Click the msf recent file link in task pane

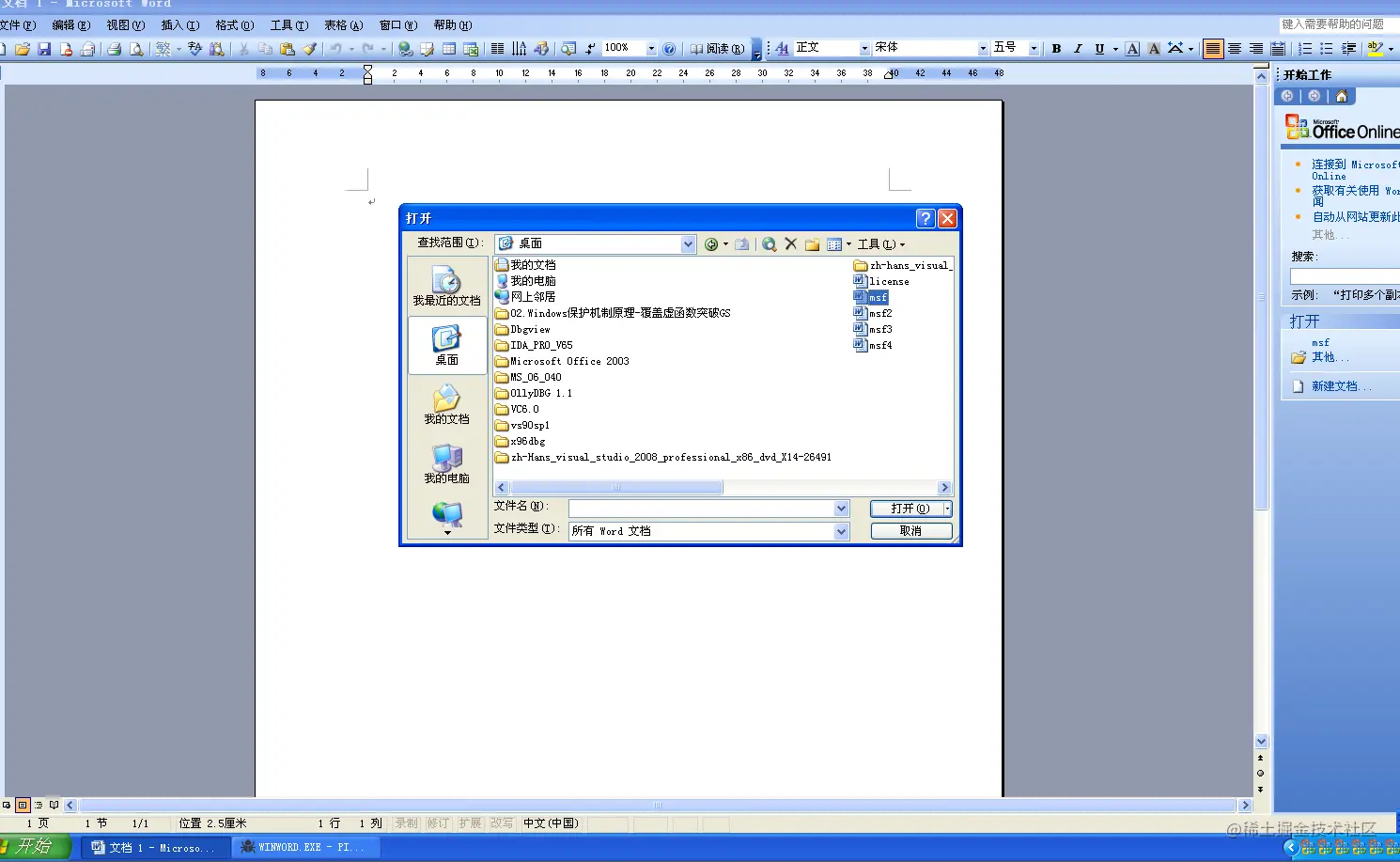(1321, 343)
